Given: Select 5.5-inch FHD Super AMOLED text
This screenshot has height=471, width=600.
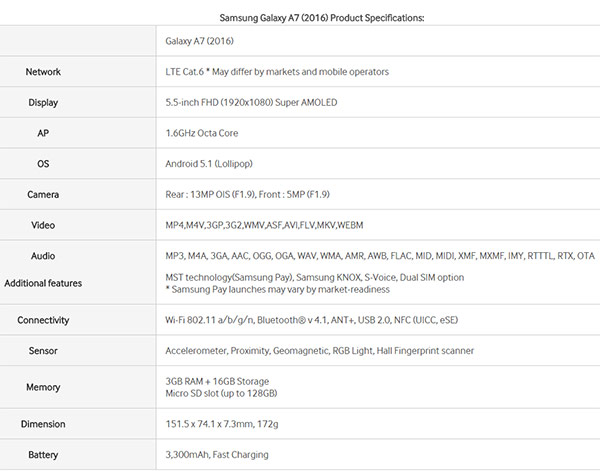Looking at the screenshot, I should [251, 103].
